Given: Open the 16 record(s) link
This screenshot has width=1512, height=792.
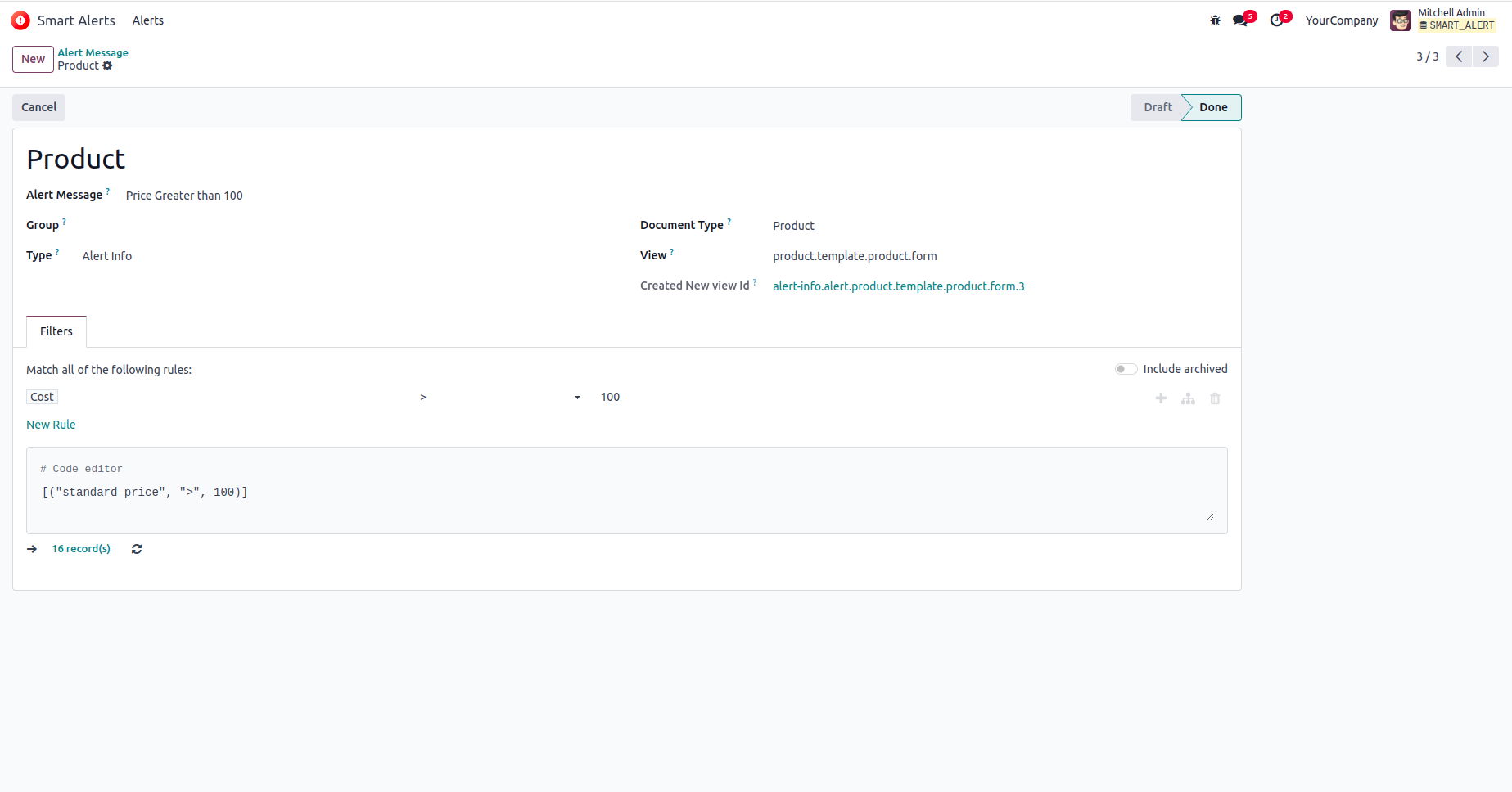Looking at the screenshot, I should [81, 549].
